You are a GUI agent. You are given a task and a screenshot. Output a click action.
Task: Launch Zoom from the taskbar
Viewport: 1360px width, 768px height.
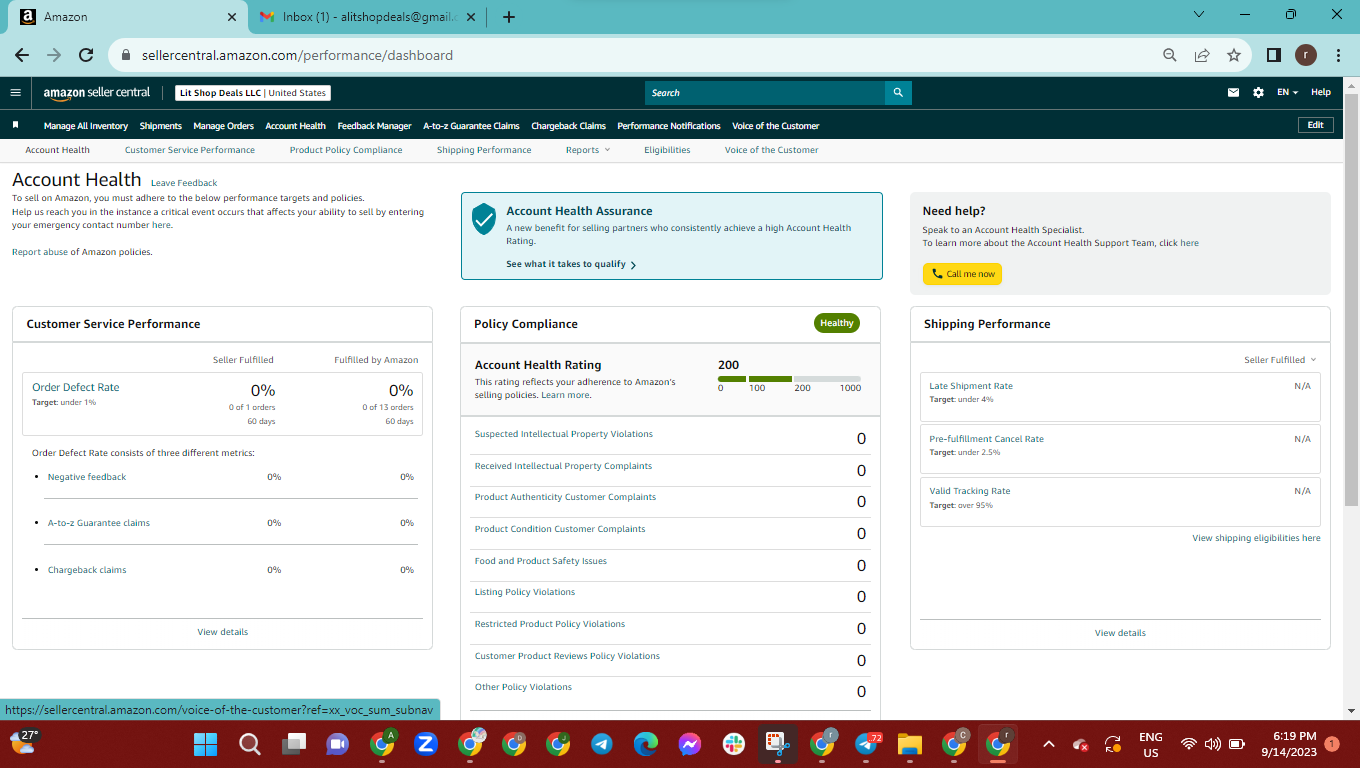coord(425,744)
